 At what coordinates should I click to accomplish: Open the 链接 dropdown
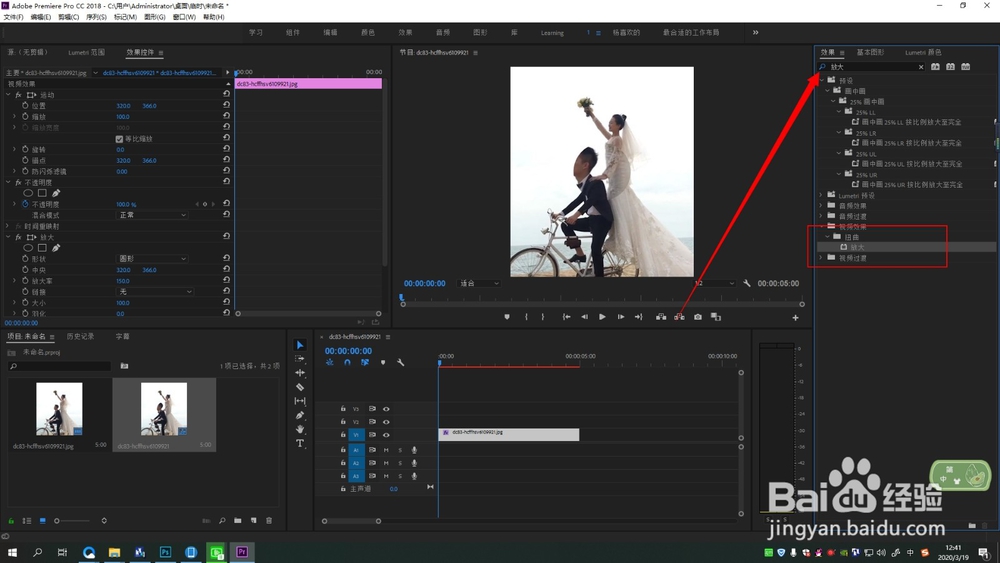click(x=156, y=291)
